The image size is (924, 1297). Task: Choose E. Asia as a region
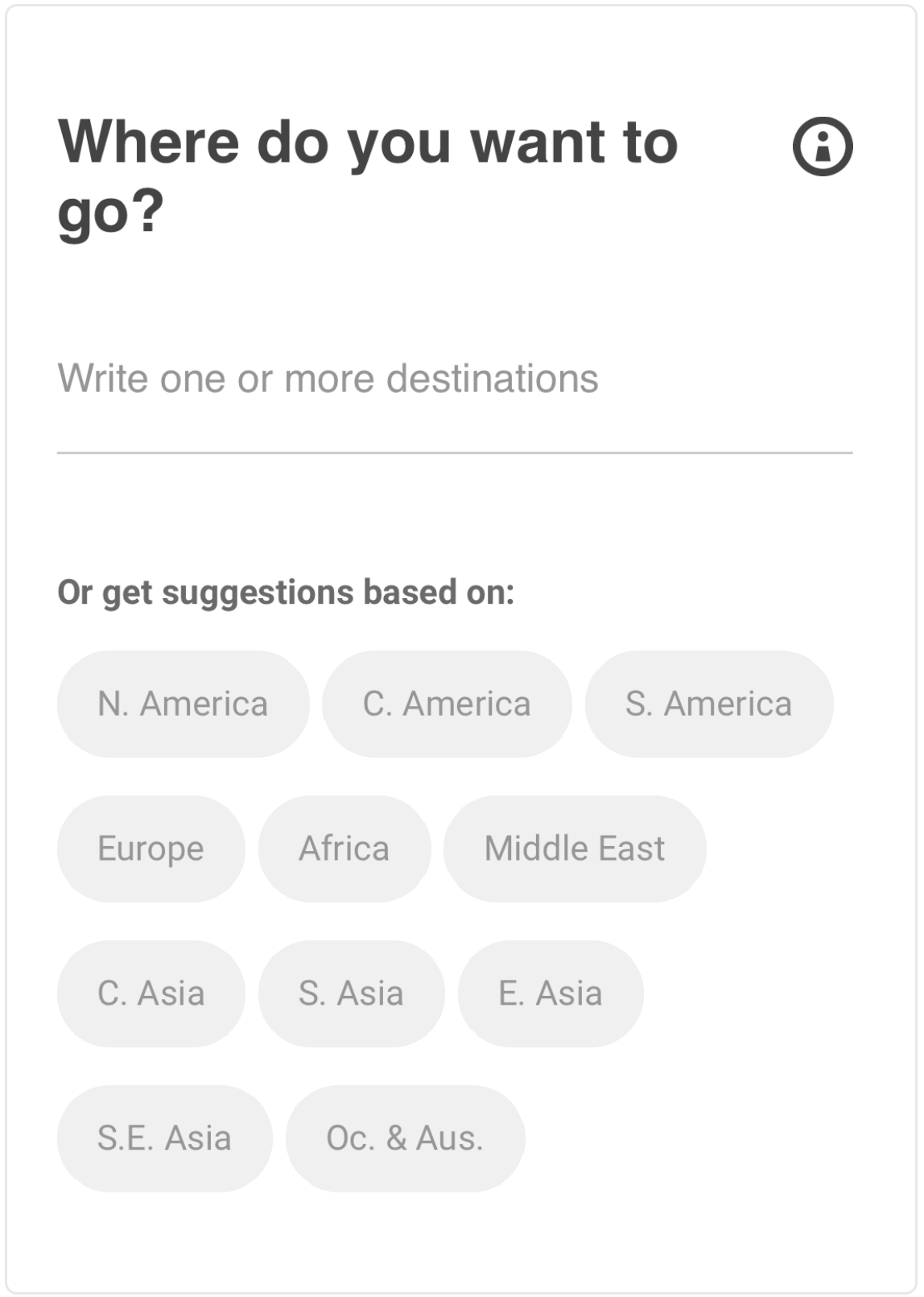[x=551, y=993]
